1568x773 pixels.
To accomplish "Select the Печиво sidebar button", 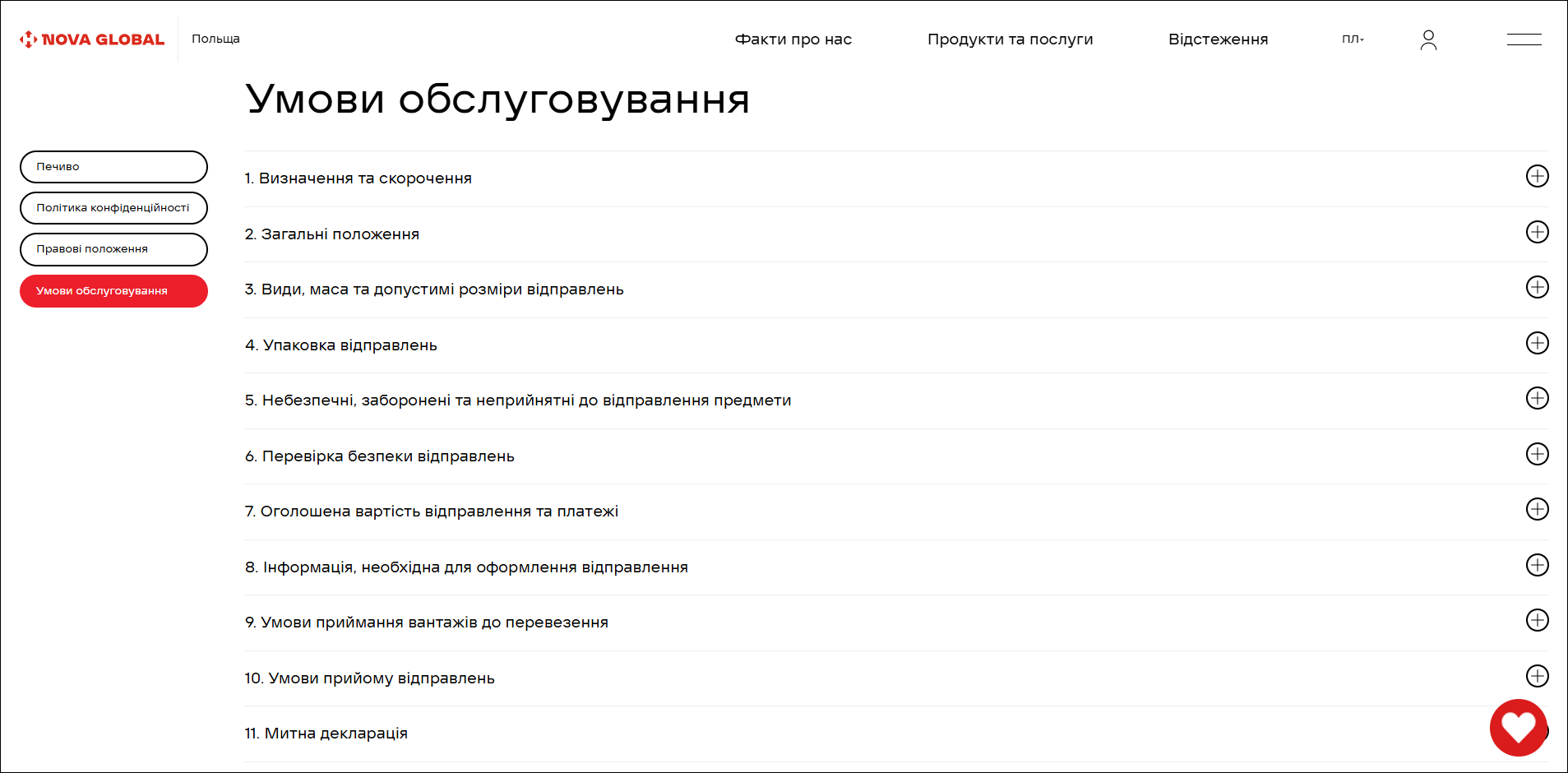I will click(113, 167).
